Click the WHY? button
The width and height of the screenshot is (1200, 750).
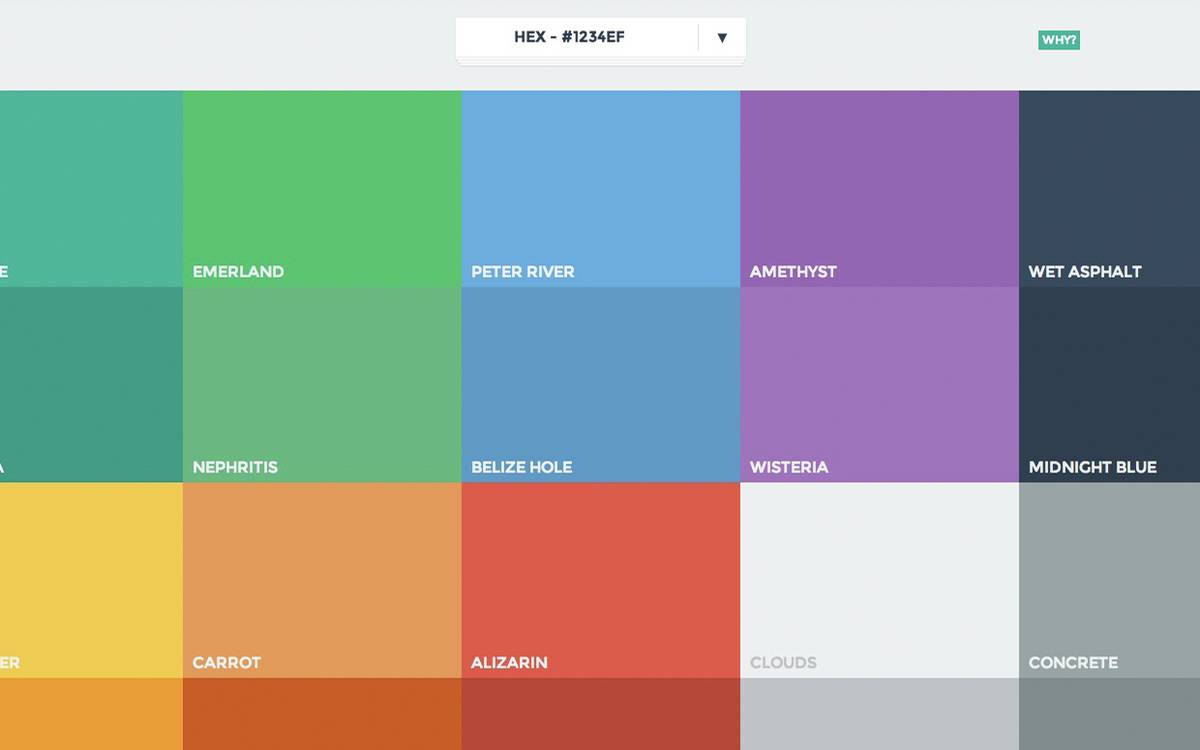[x=1058, y=40]
